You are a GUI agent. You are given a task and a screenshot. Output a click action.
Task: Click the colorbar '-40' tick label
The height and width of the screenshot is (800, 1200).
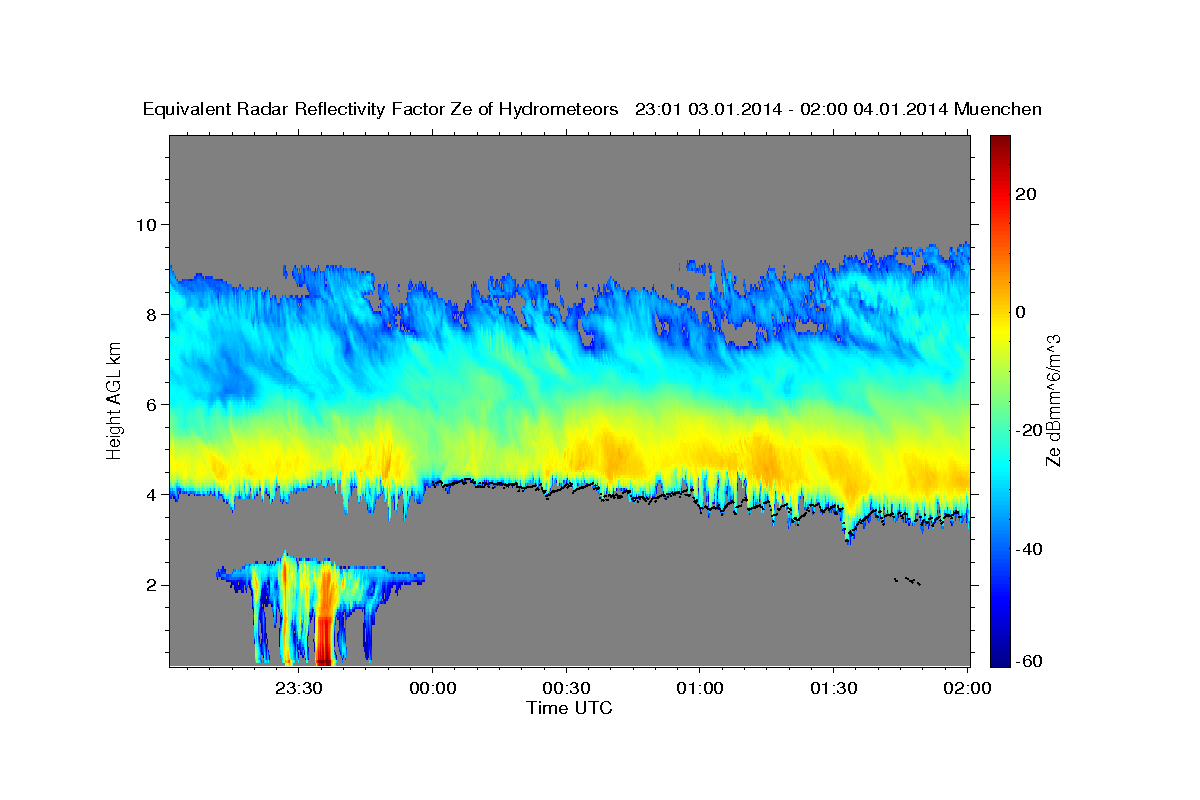coord(1028,549)
